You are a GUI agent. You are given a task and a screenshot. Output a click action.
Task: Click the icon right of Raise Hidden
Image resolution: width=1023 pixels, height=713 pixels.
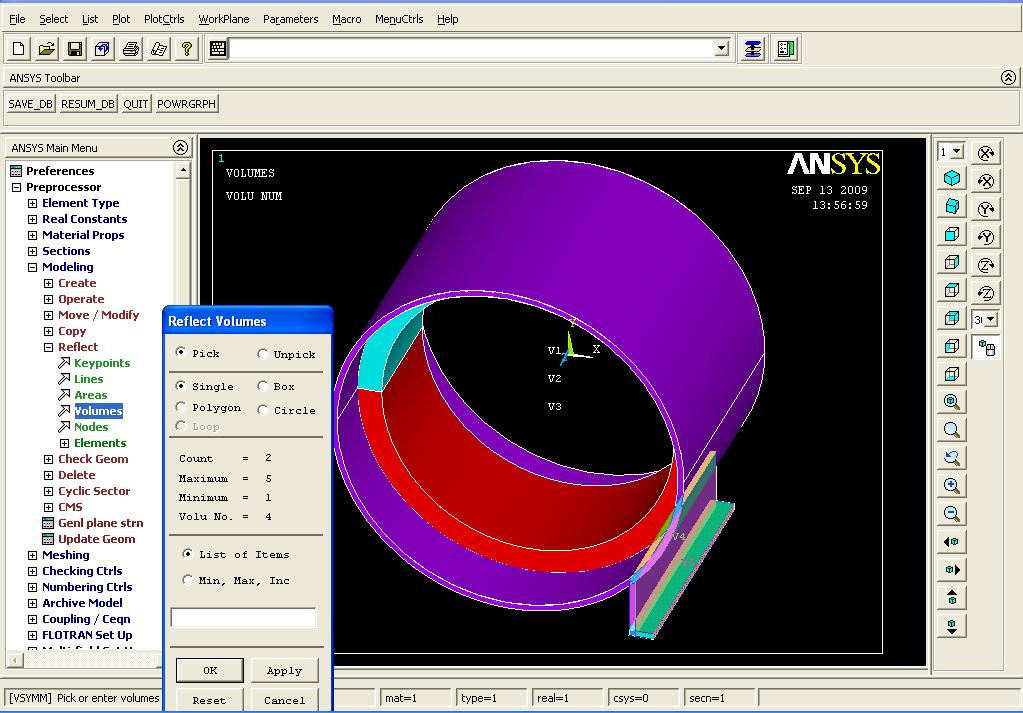point(786,49)
